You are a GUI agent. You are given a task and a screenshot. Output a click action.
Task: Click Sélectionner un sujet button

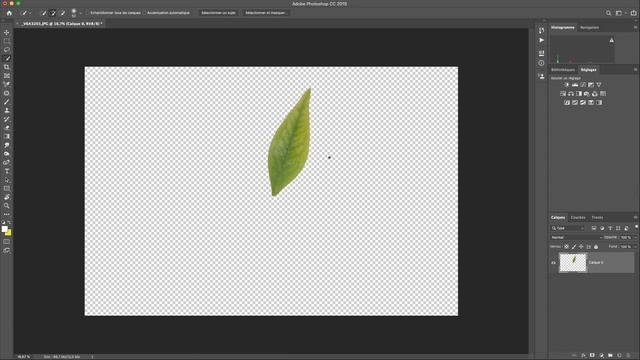click(x=218, y=13)
